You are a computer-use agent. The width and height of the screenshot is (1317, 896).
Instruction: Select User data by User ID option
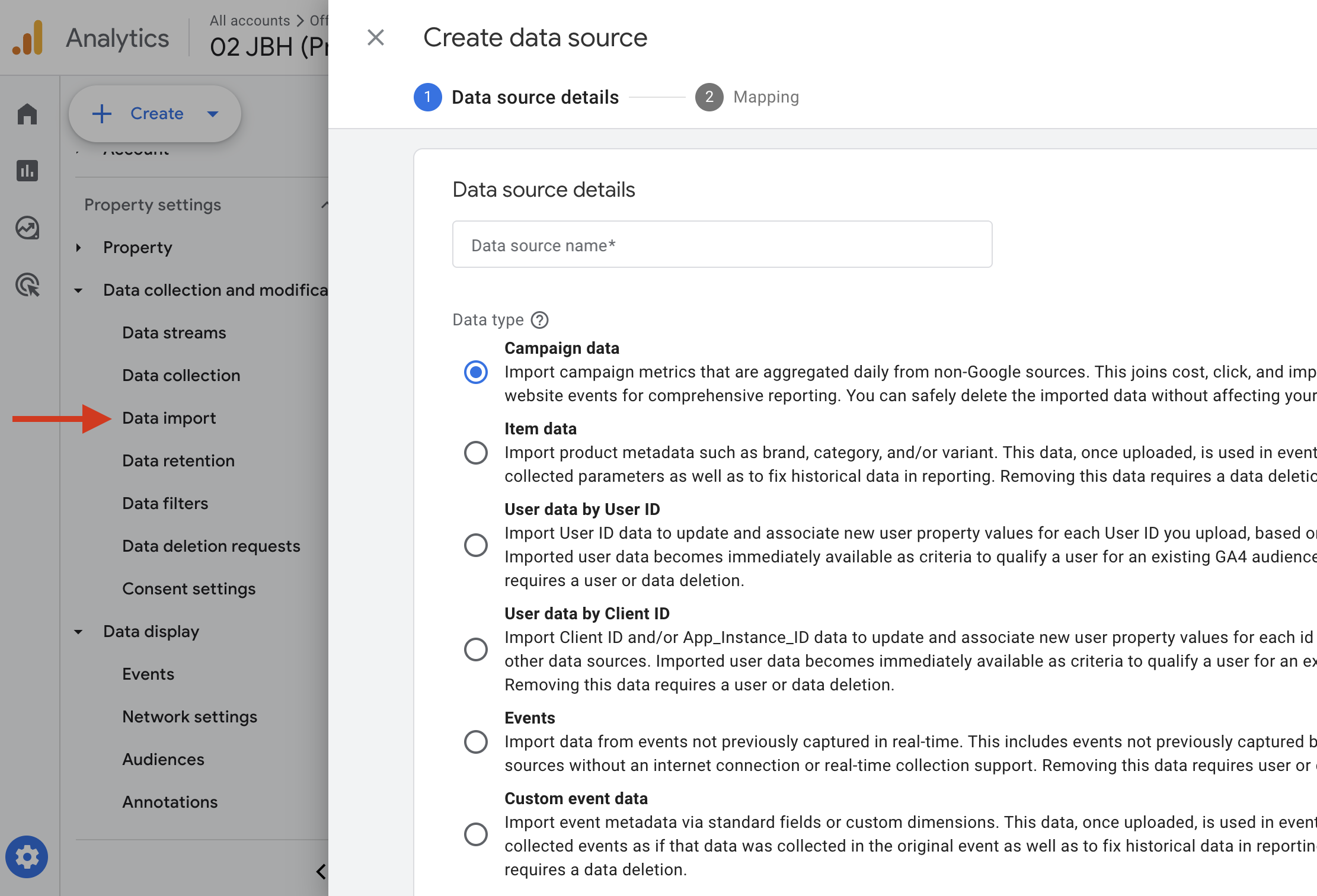click(476, 545)
